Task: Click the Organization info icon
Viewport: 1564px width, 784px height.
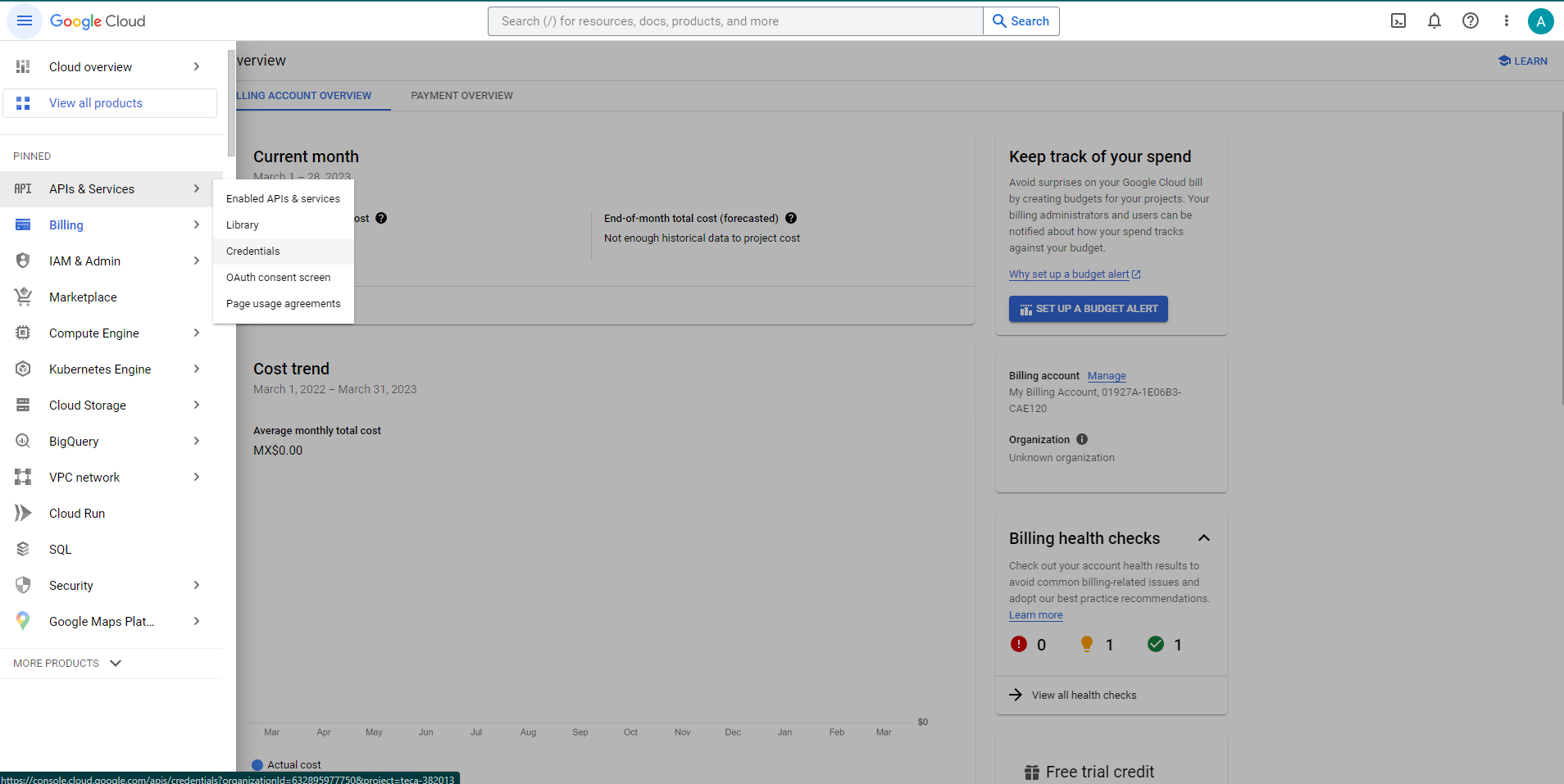Action: (1082, 440)
